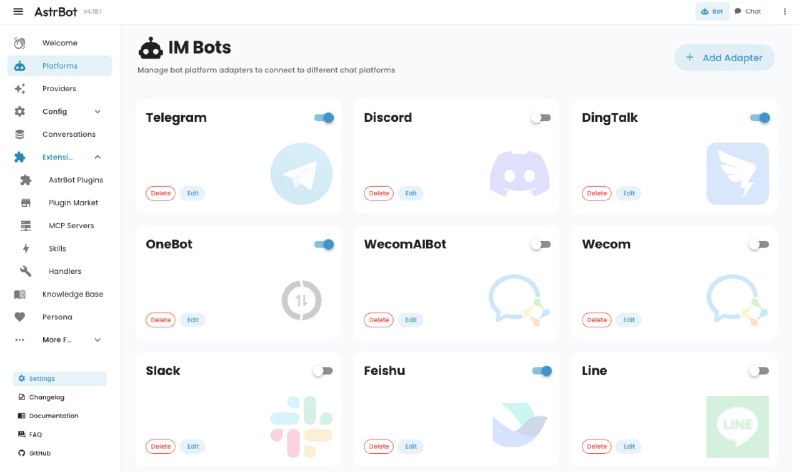Switch off the Feishu adapter
The width and height of the screenshot is (800, 472).
(x=542, y=371)
